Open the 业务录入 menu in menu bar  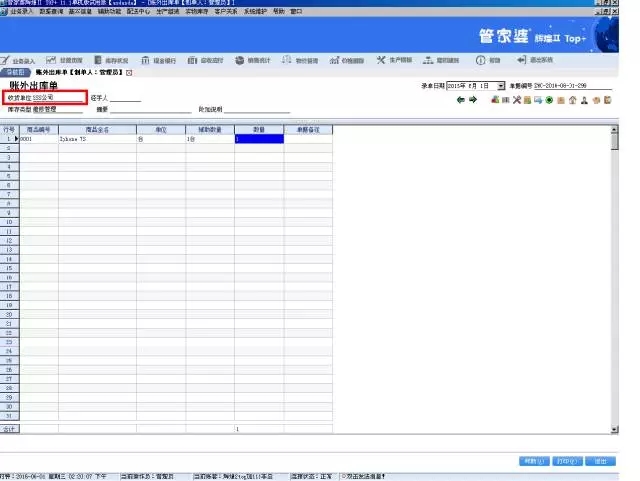click(x=21, y=11)
